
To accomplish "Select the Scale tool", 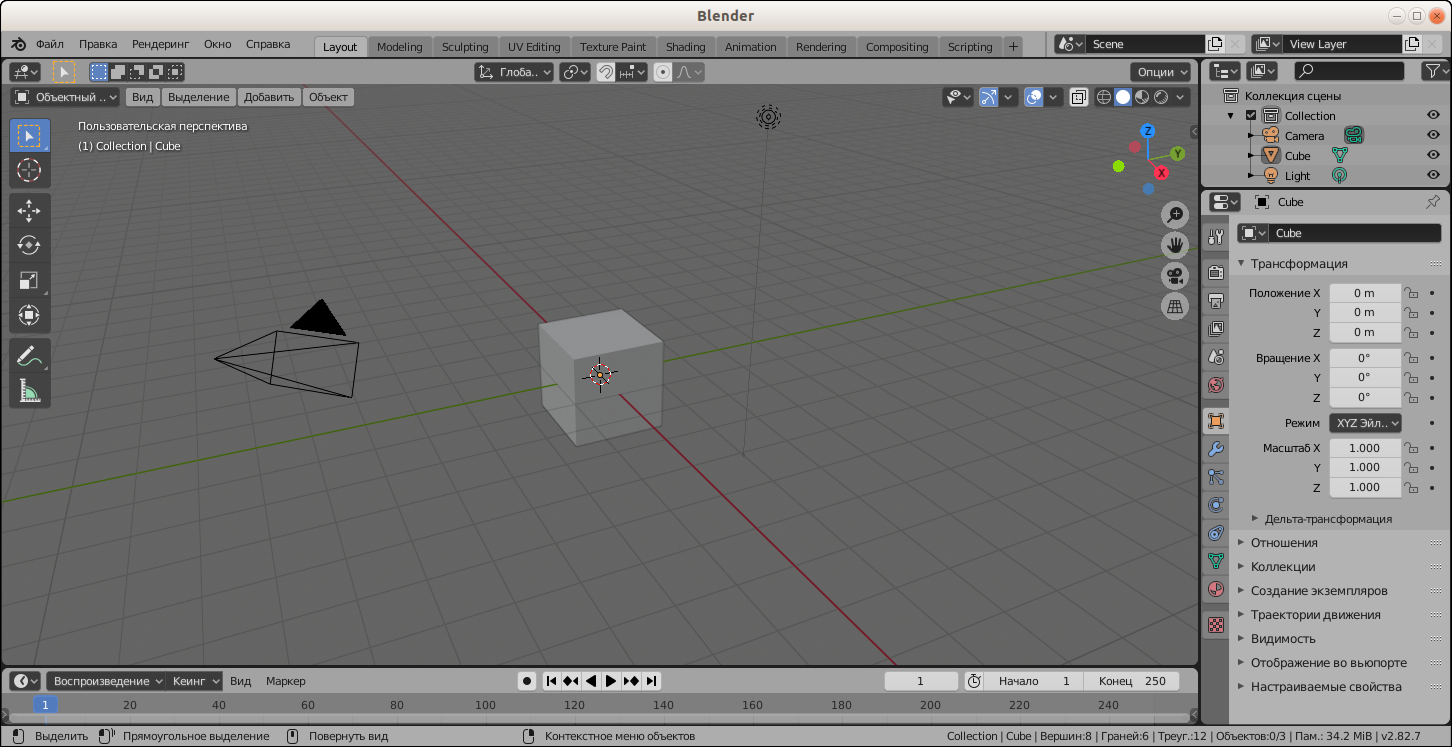I will point(29,281).
